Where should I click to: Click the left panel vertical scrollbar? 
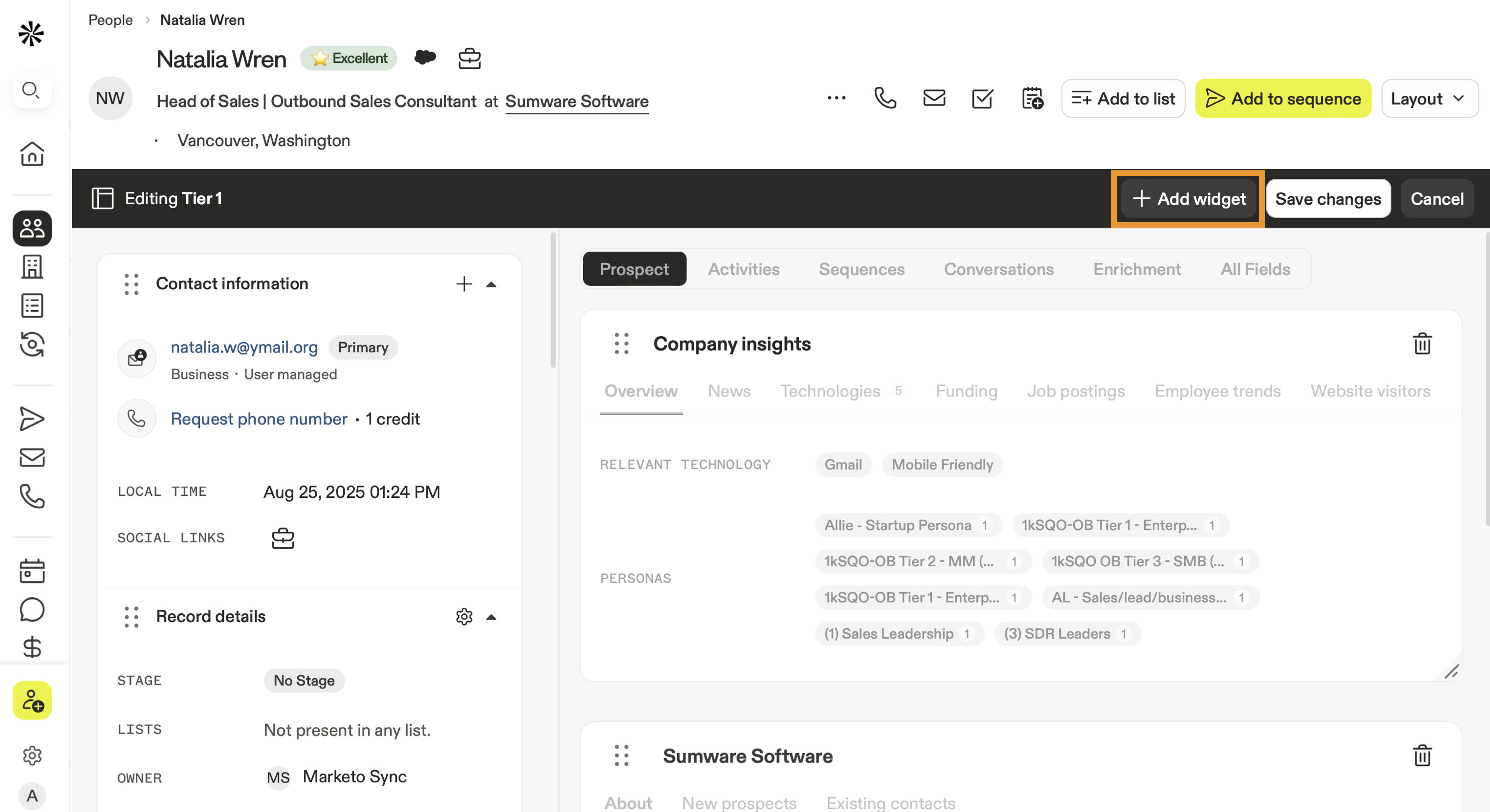[x=553, y=301]
